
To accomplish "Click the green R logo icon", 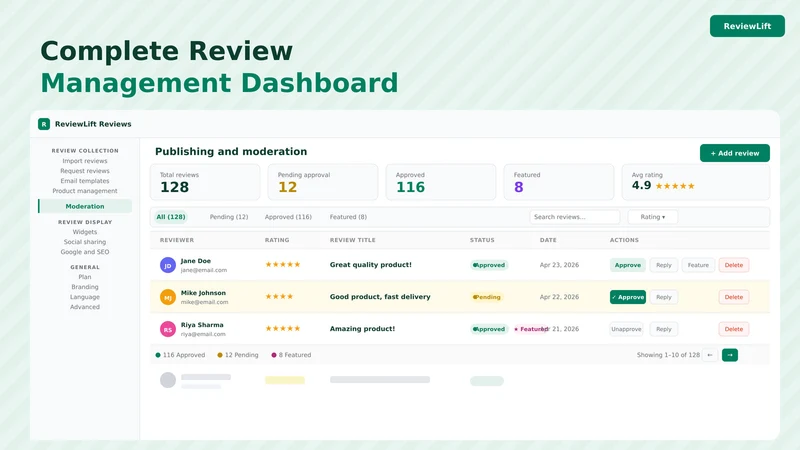I will click(x=44, y=124).
